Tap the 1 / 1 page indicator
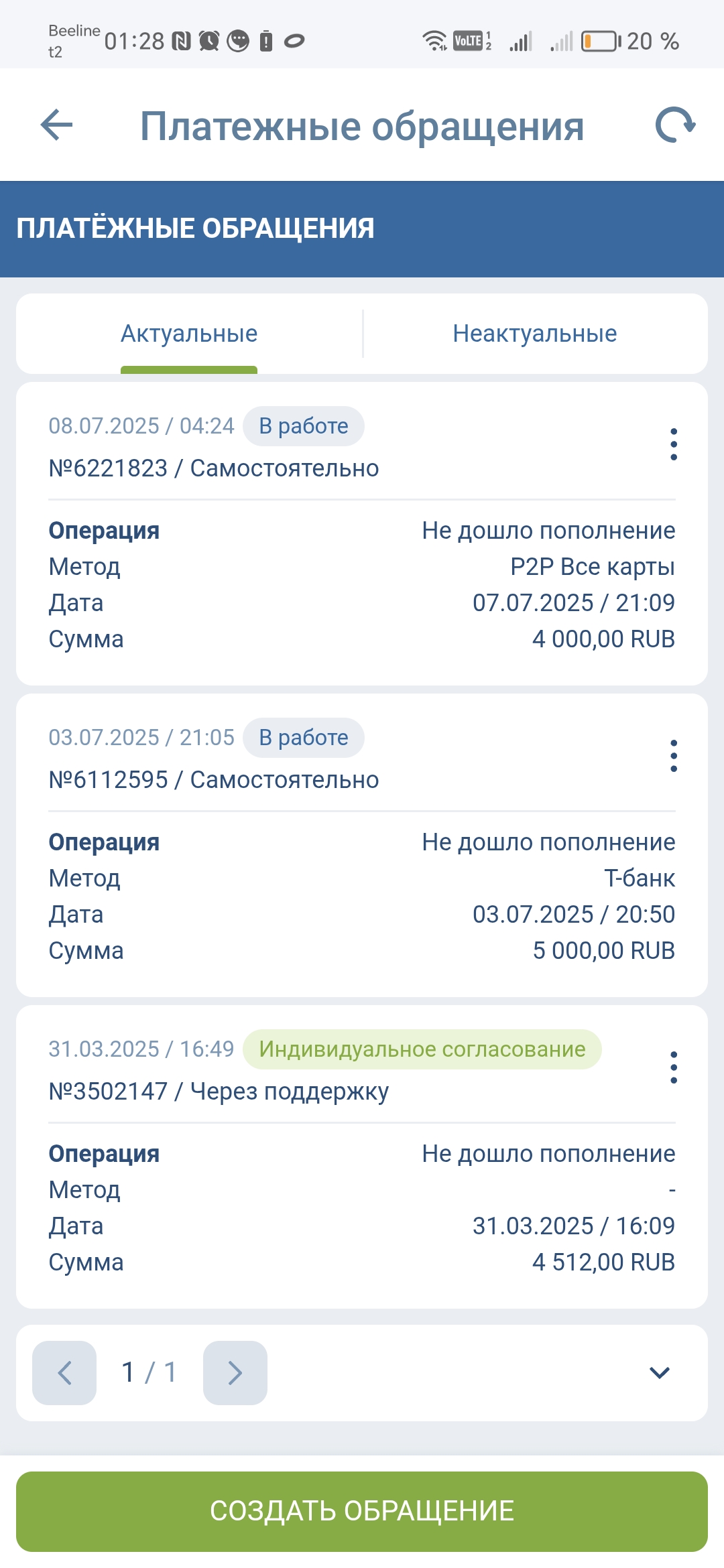Image resolution: width=724 pixels, height=1568 pixels. tap(149, 1373)
